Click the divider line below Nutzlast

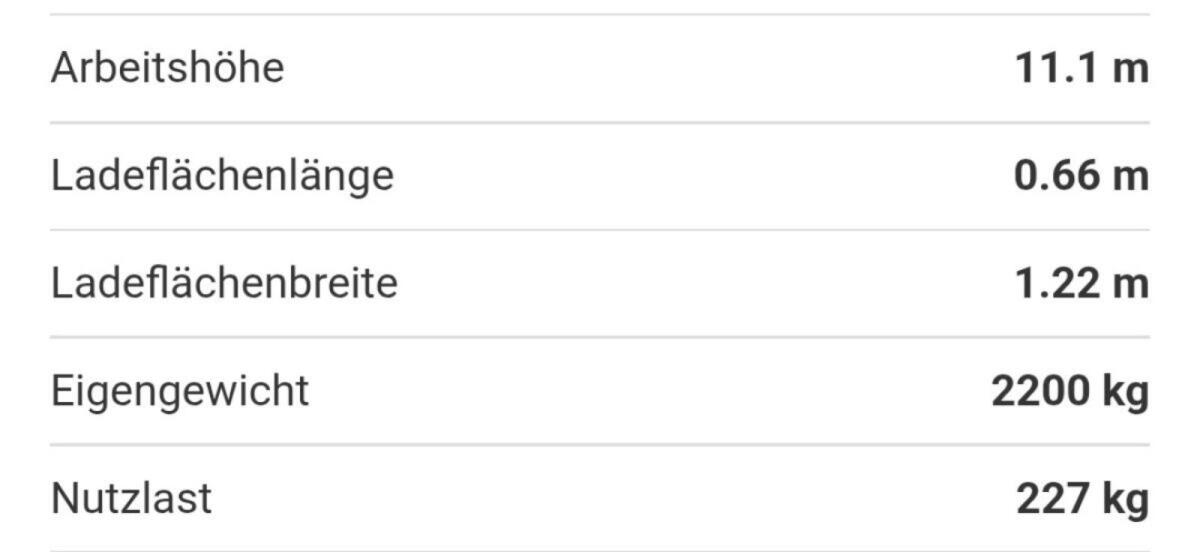point(600,549)
